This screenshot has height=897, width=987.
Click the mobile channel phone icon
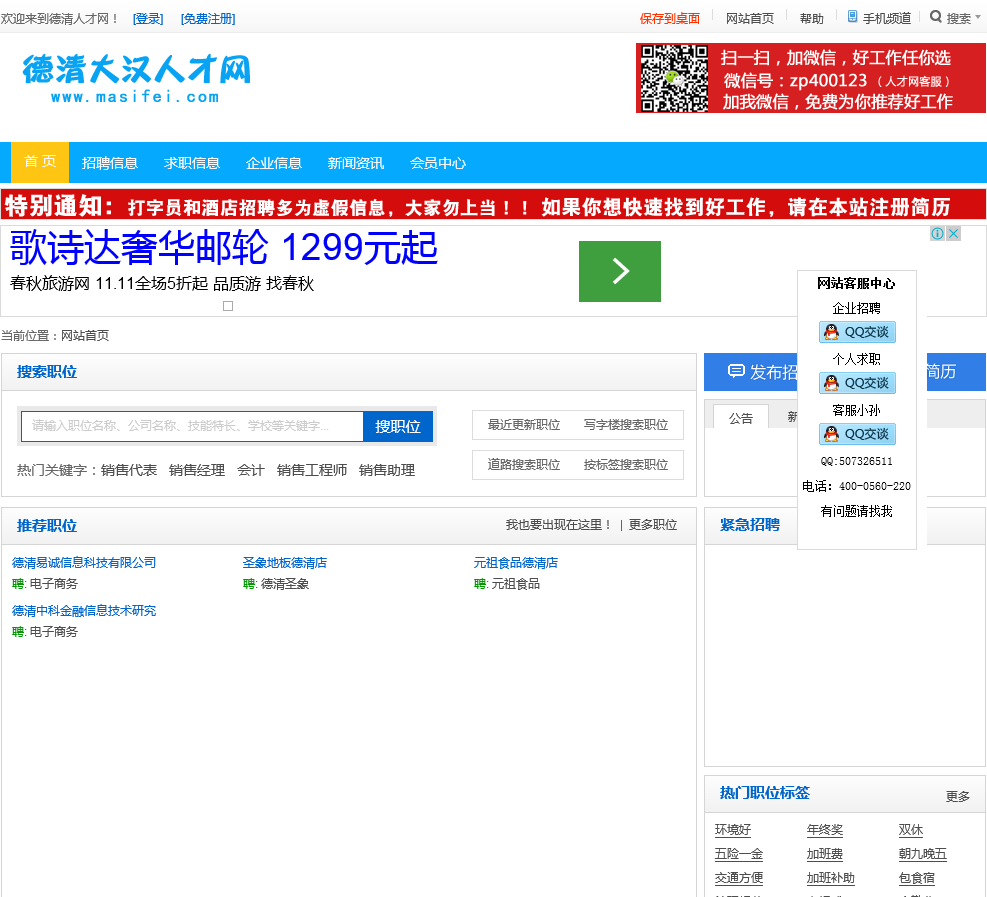[x=852, y=17]
